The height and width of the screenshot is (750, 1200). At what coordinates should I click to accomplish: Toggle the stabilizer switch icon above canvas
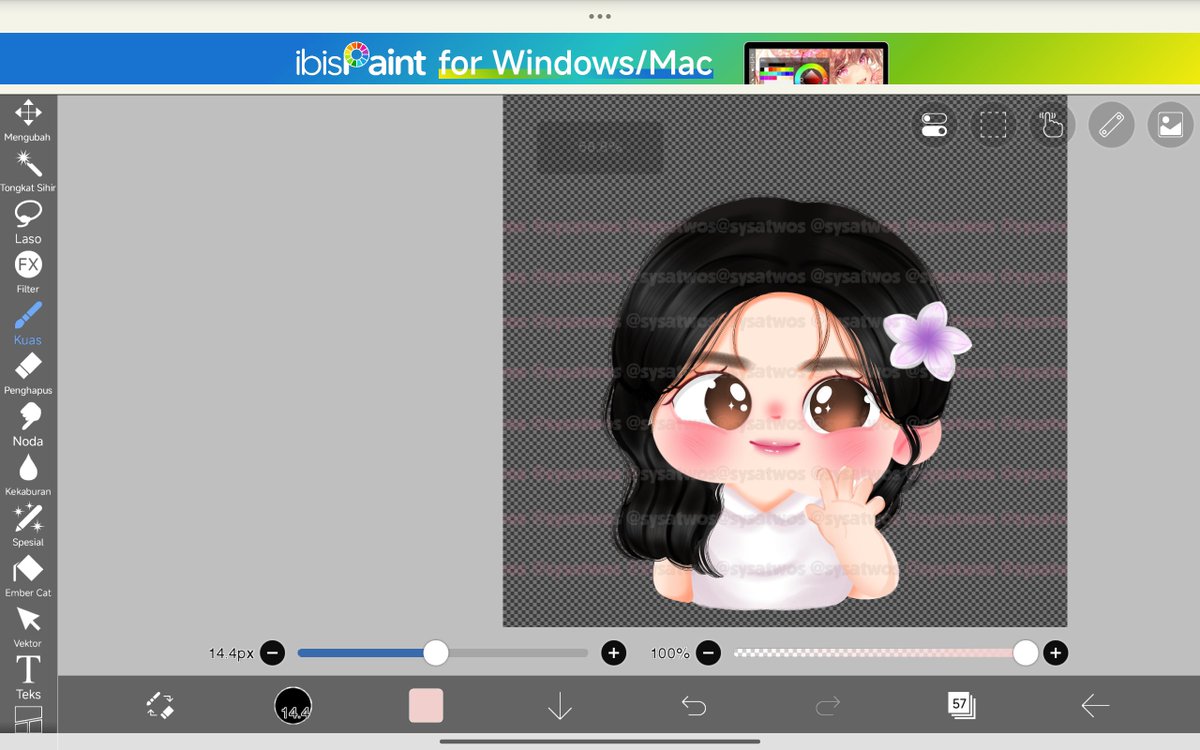[934, 125]
